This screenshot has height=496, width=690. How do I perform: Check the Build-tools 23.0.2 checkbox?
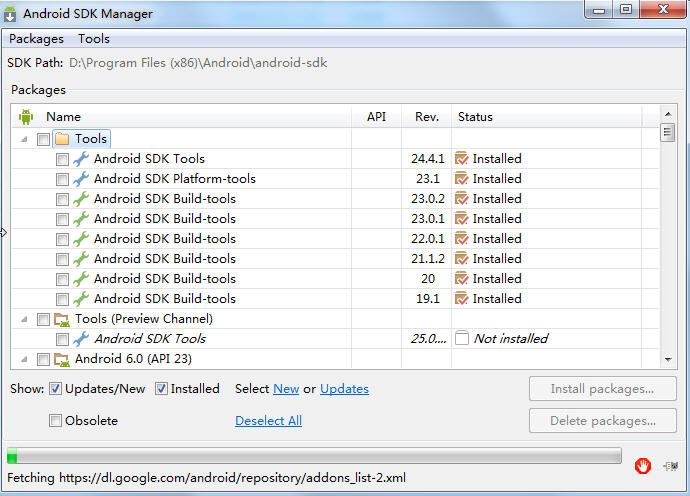click(x=62, y=199)
